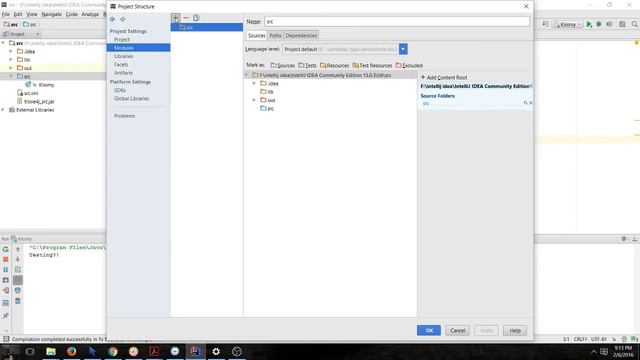Open the Edit menu in IntelliJ
The image size is (640, 360).
[x=18, y=14]
